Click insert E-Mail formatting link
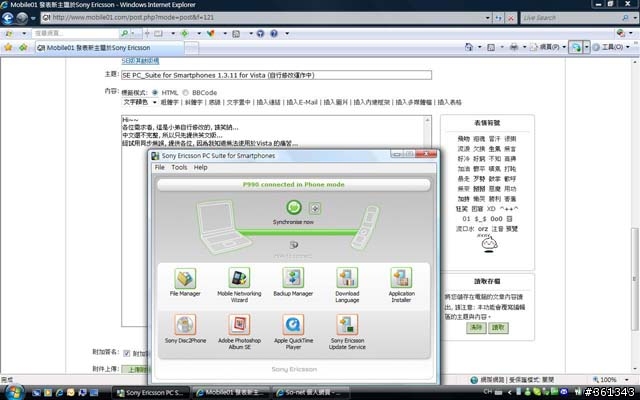The image size is (640, 400). [x=302, y=102]
